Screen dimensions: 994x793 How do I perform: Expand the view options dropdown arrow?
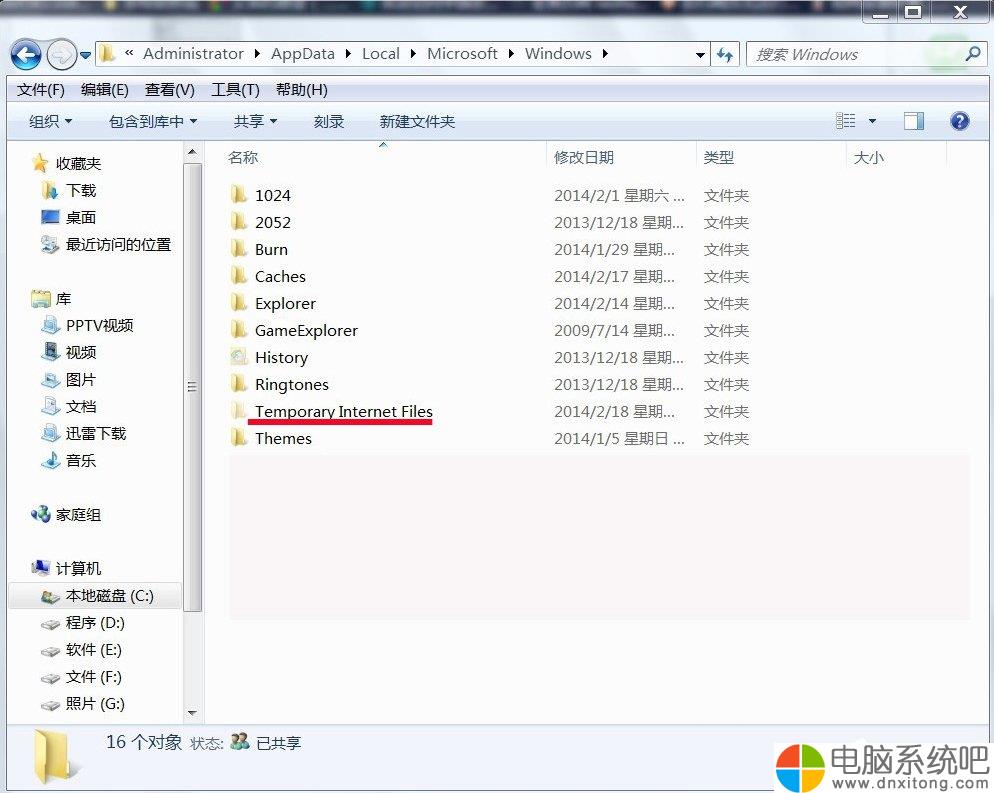click(x=872, y=121)
